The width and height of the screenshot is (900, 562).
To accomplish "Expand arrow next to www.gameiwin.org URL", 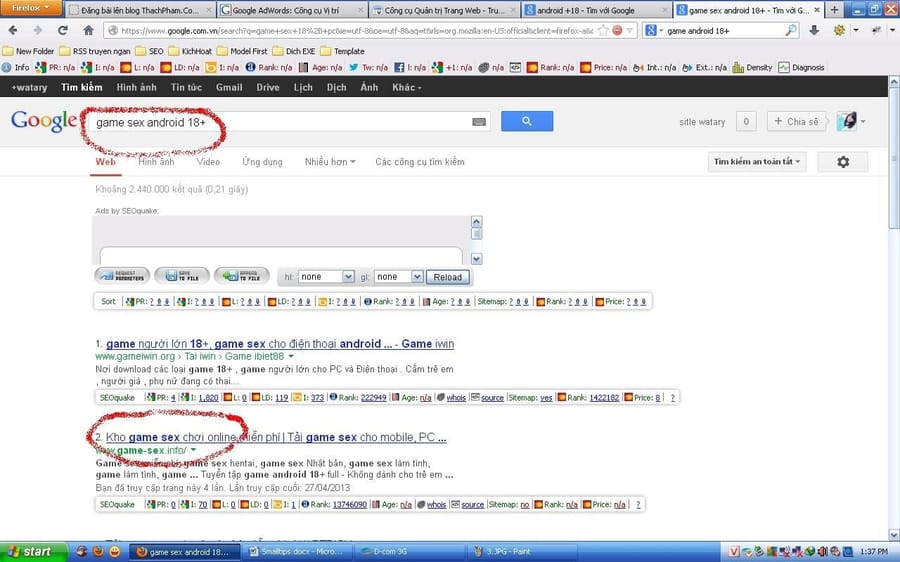I will click(292, 356).
